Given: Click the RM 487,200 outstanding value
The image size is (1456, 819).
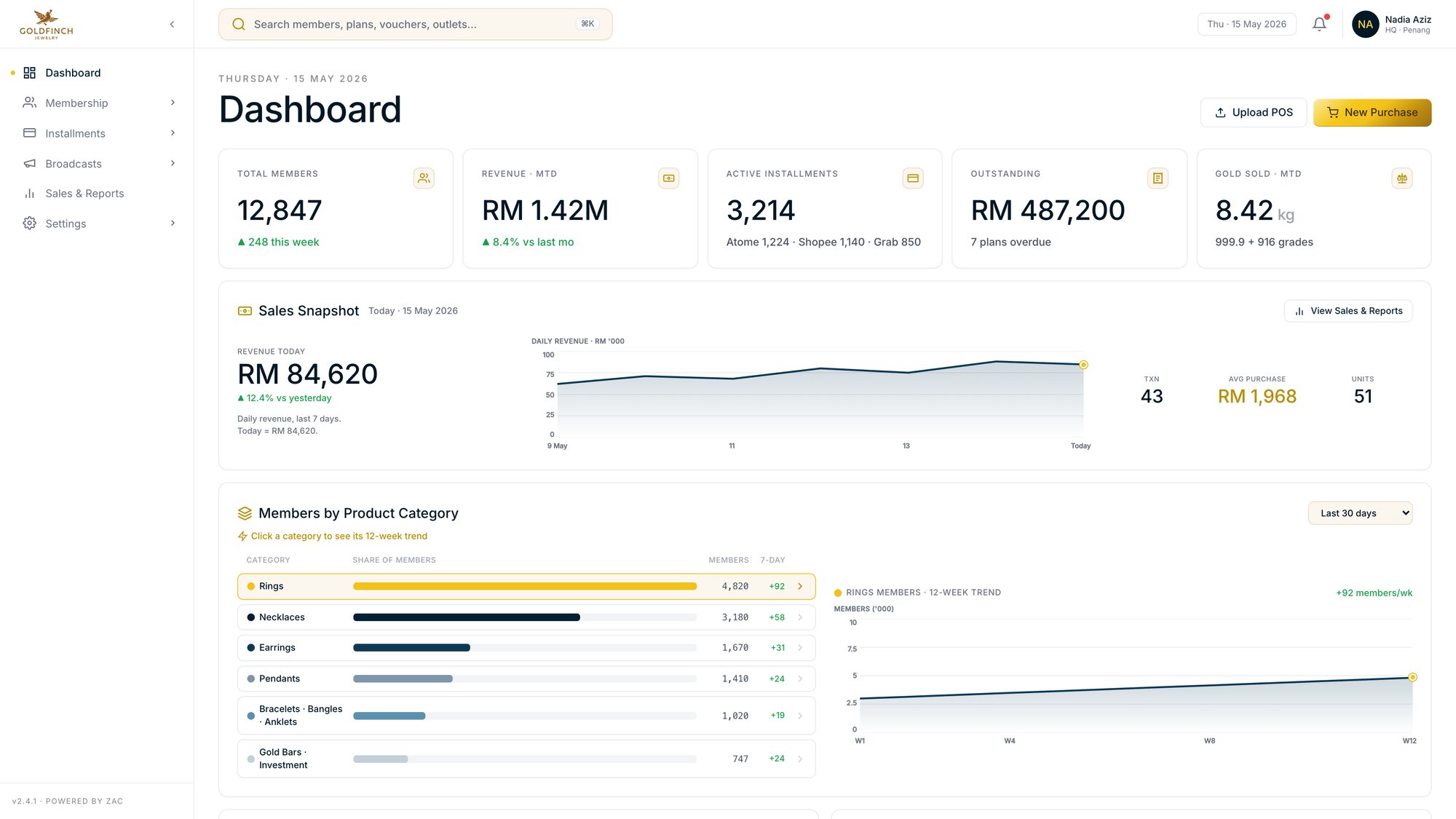Looking at the screenshot, I should 1048,210.
